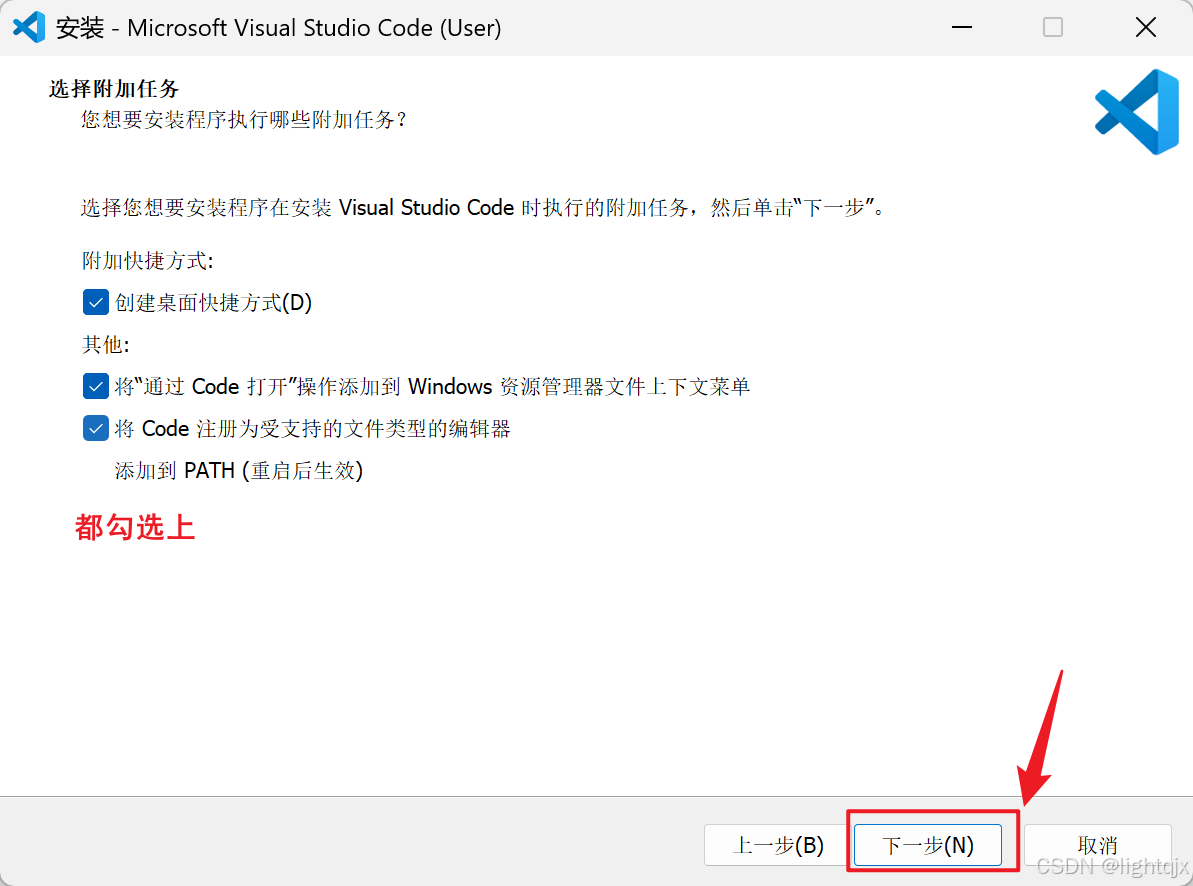Viewport: 1193px width, 886px height.
Task: Toggle registering Code as supported file types editor
Action: [x=95, y=428]
